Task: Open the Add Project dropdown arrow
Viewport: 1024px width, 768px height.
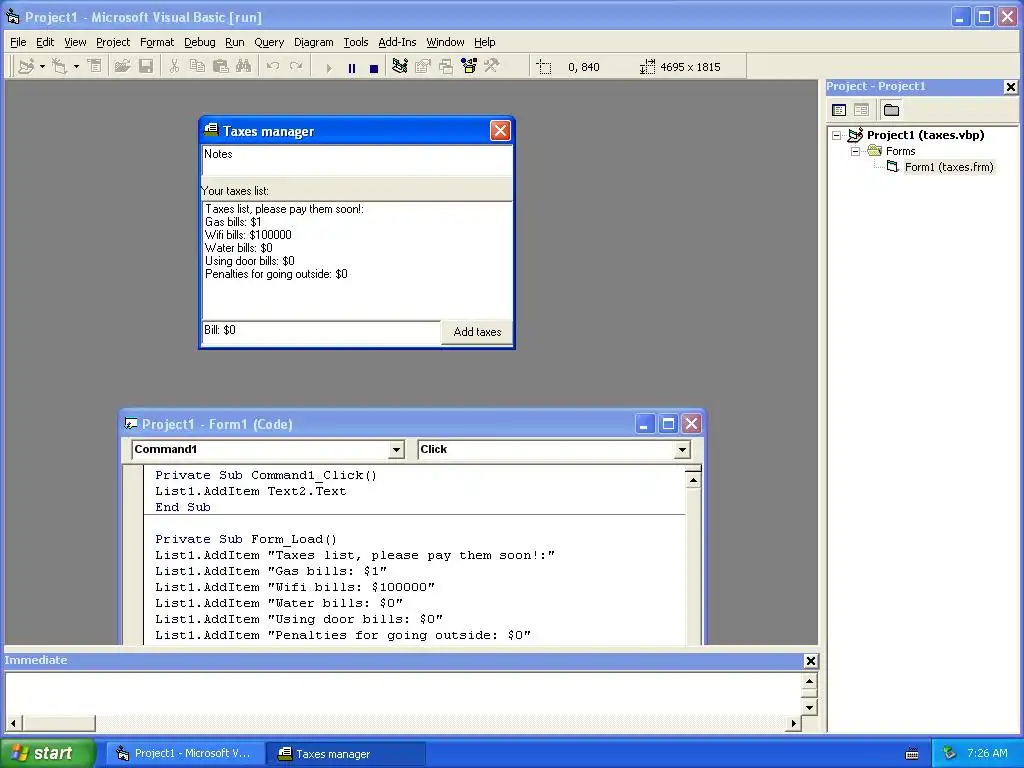Action: point(42,67)
